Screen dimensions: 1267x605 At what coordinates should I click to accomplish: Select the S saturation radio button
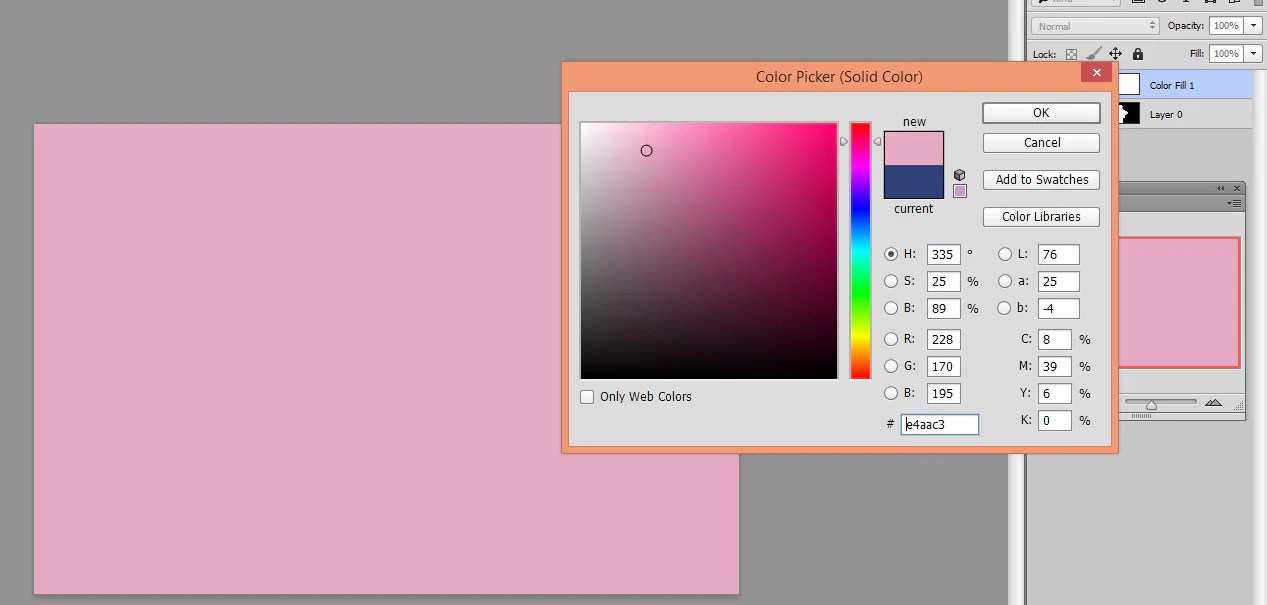(891, 282)
